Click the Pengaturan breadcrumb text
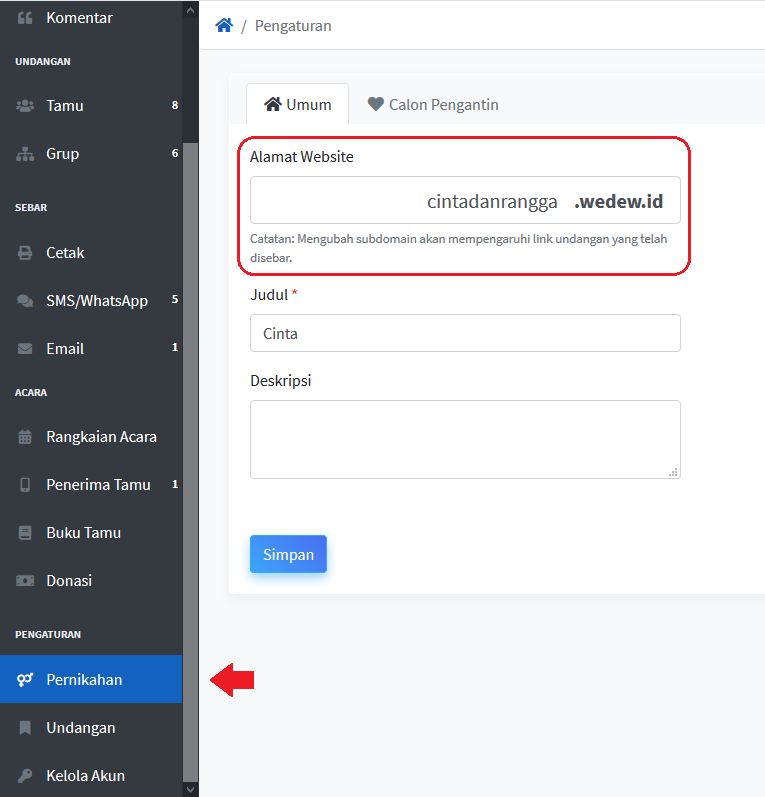Image resolution: width=765 pixels, height=797 pixels. [x=293, y=25]
